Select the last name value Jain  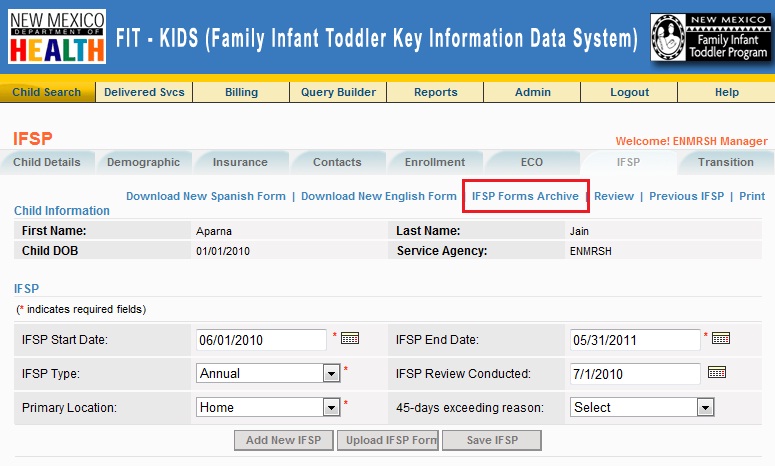579,231
